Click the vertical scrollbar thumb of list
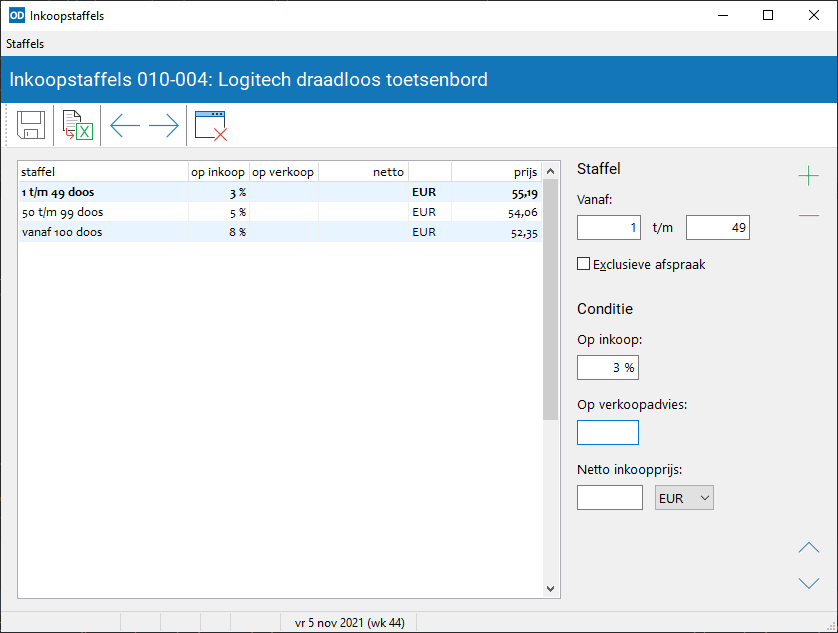 pyautogui.click(x=550, y=299)
